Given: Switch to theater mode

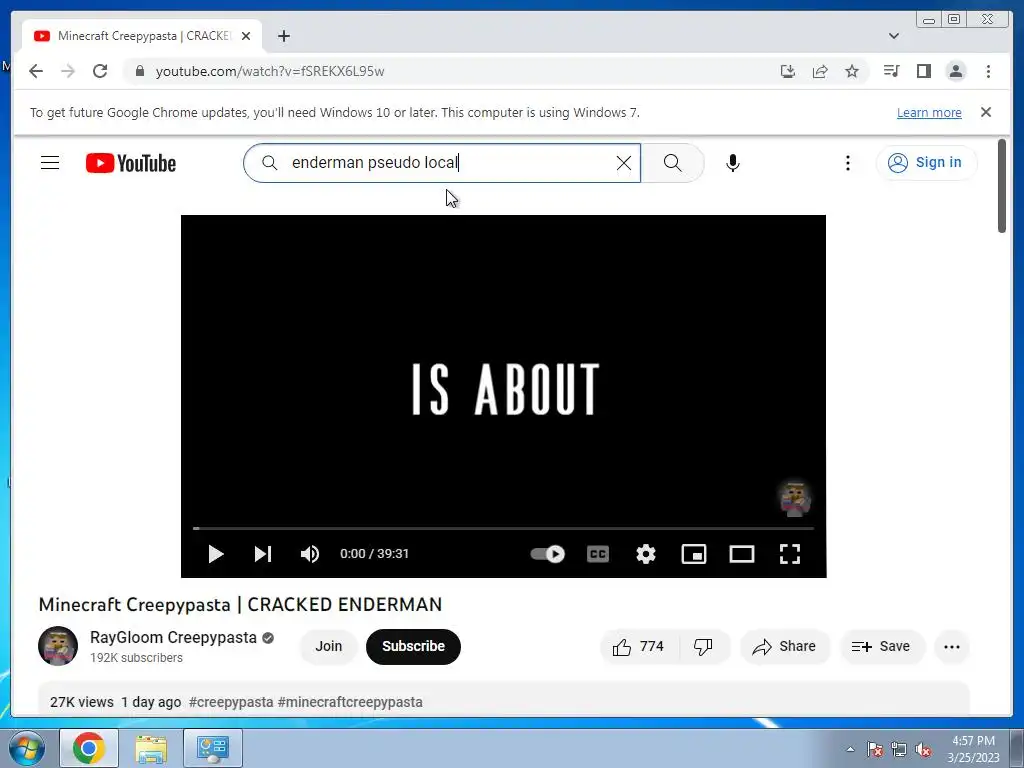Looking at the screenshot, I should (x=741, y=554).
